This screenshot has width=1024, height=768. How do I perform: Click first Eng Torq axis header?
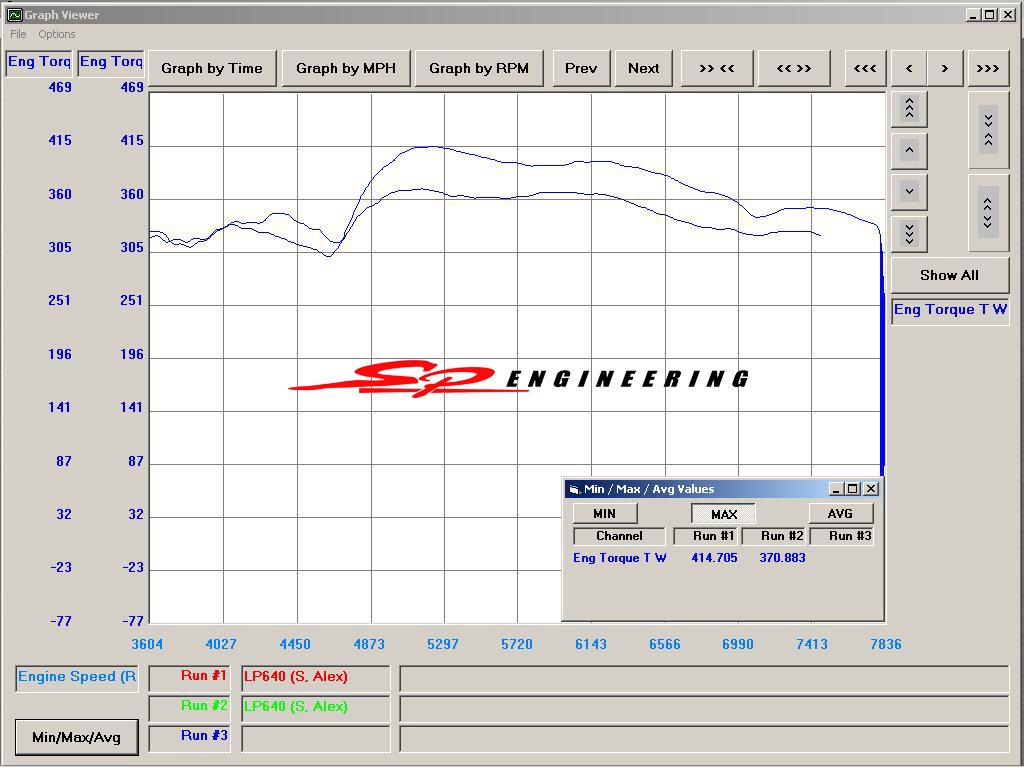[x=39, y=63]
